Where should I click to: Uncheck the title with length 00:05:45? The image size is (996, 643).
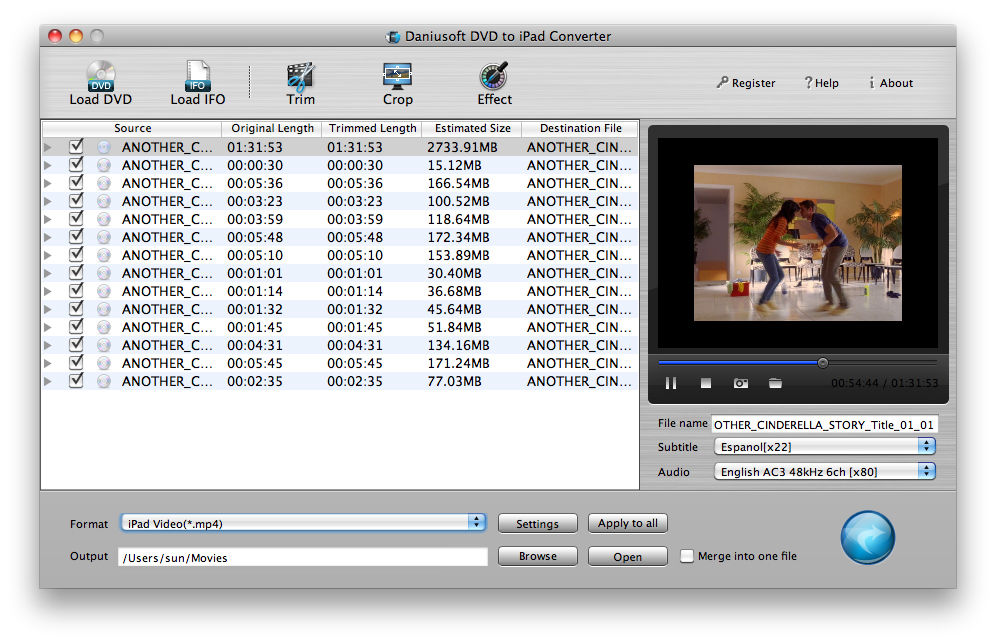tap(76, 362)
